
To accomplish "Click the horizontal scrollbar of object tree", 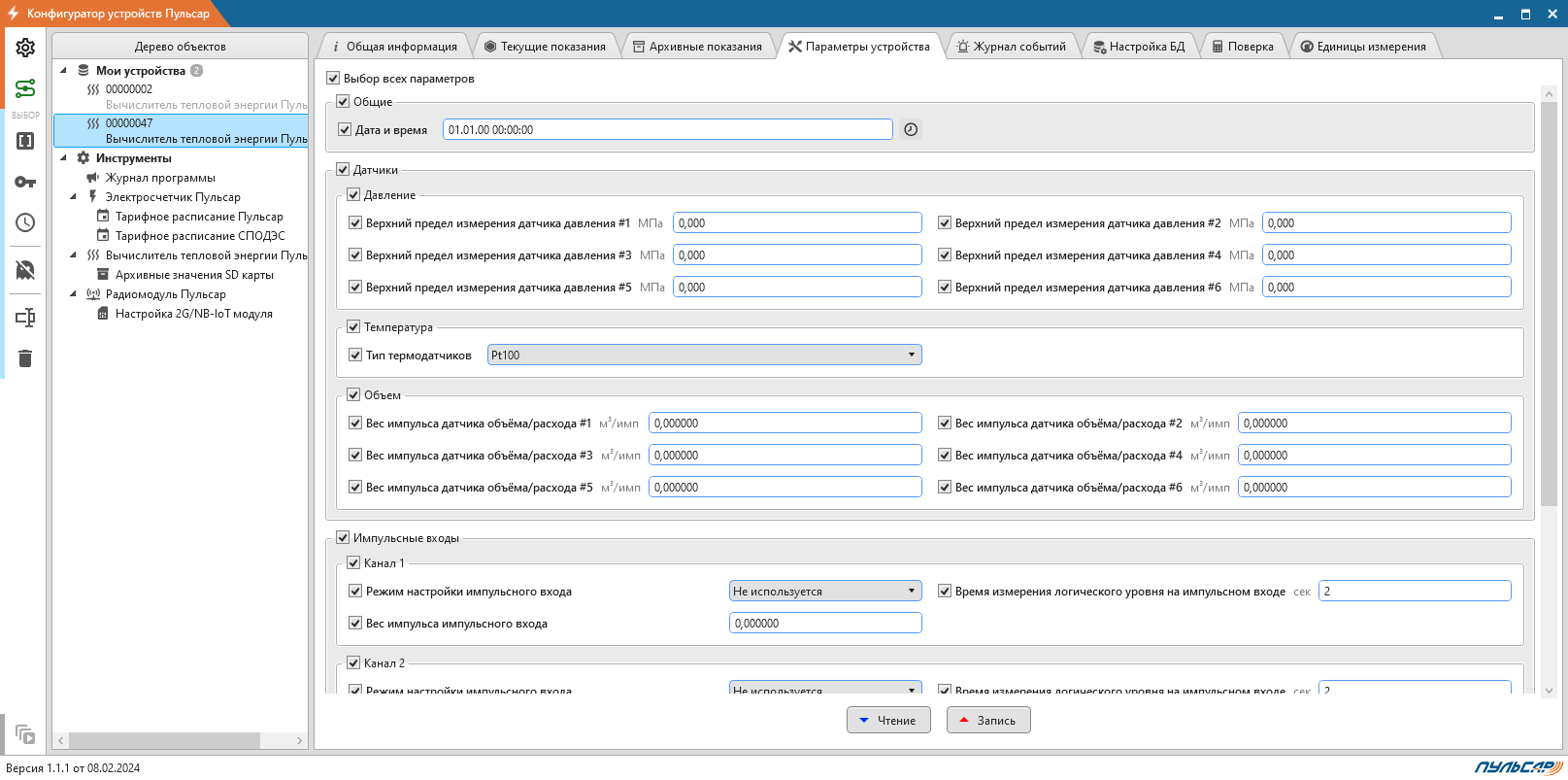I will 165,740.
